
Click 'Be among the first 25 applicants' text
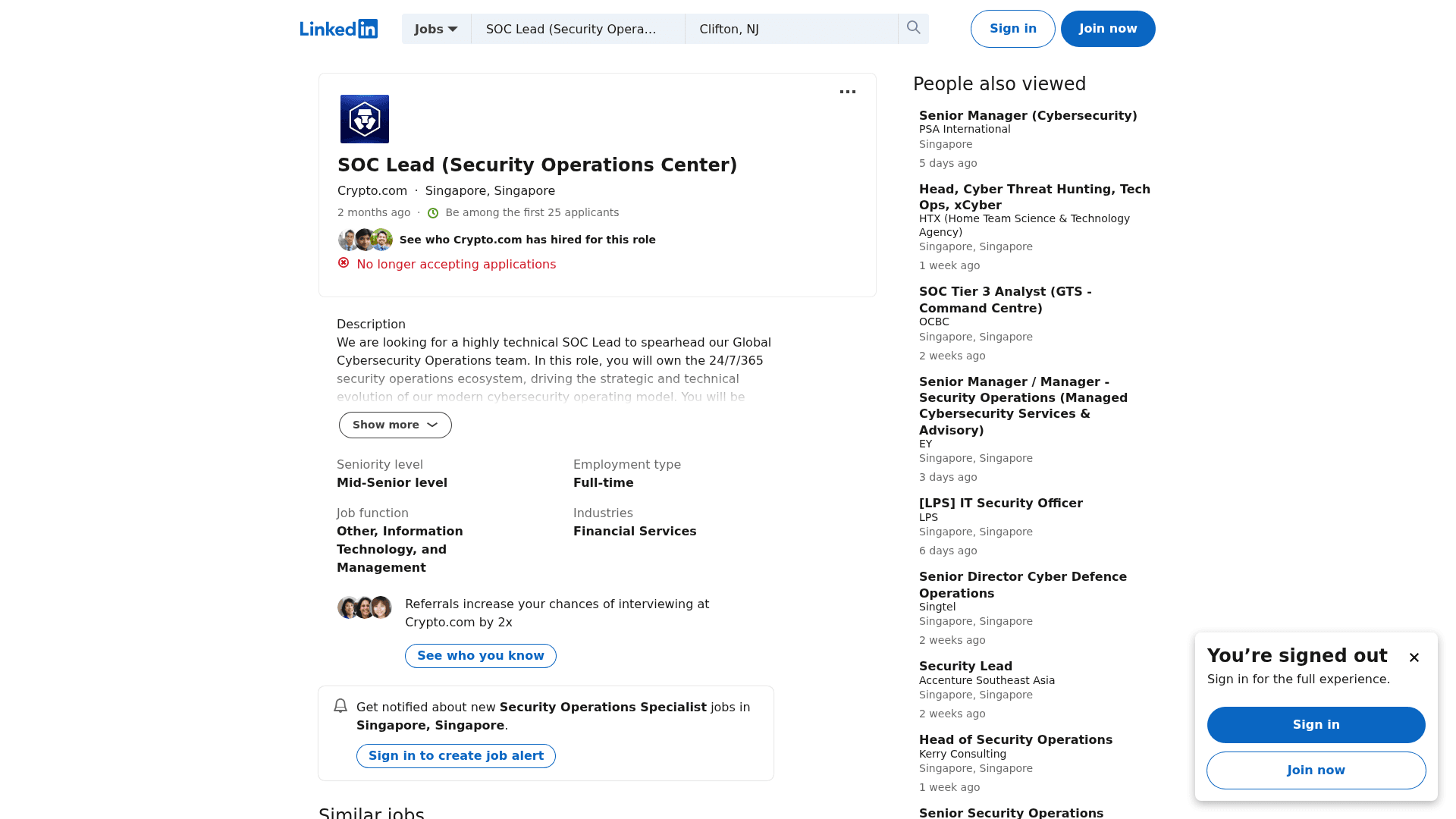point(532,213)
